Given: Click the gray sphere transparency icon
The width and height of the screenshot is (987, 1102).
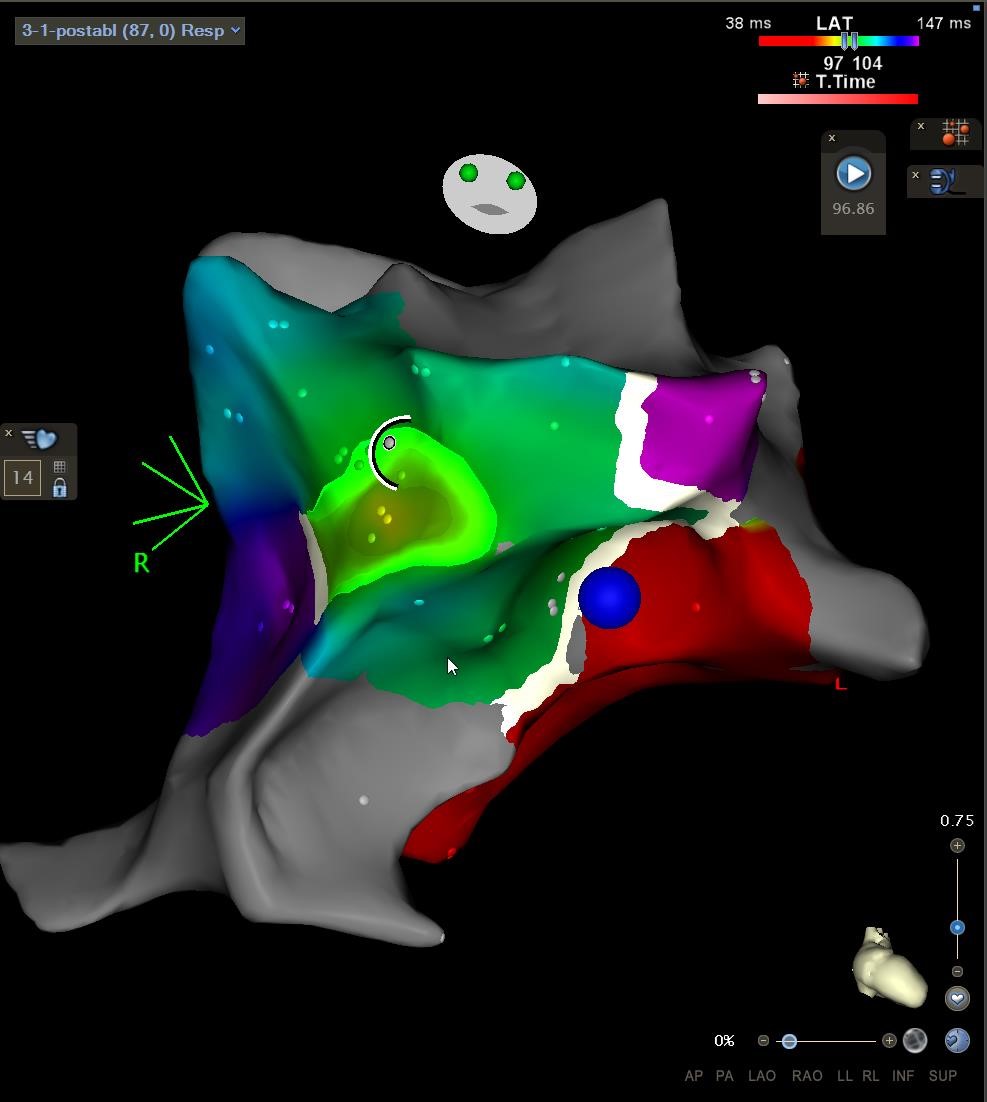Looking at the screenshot, I should tap(915, 1040).
